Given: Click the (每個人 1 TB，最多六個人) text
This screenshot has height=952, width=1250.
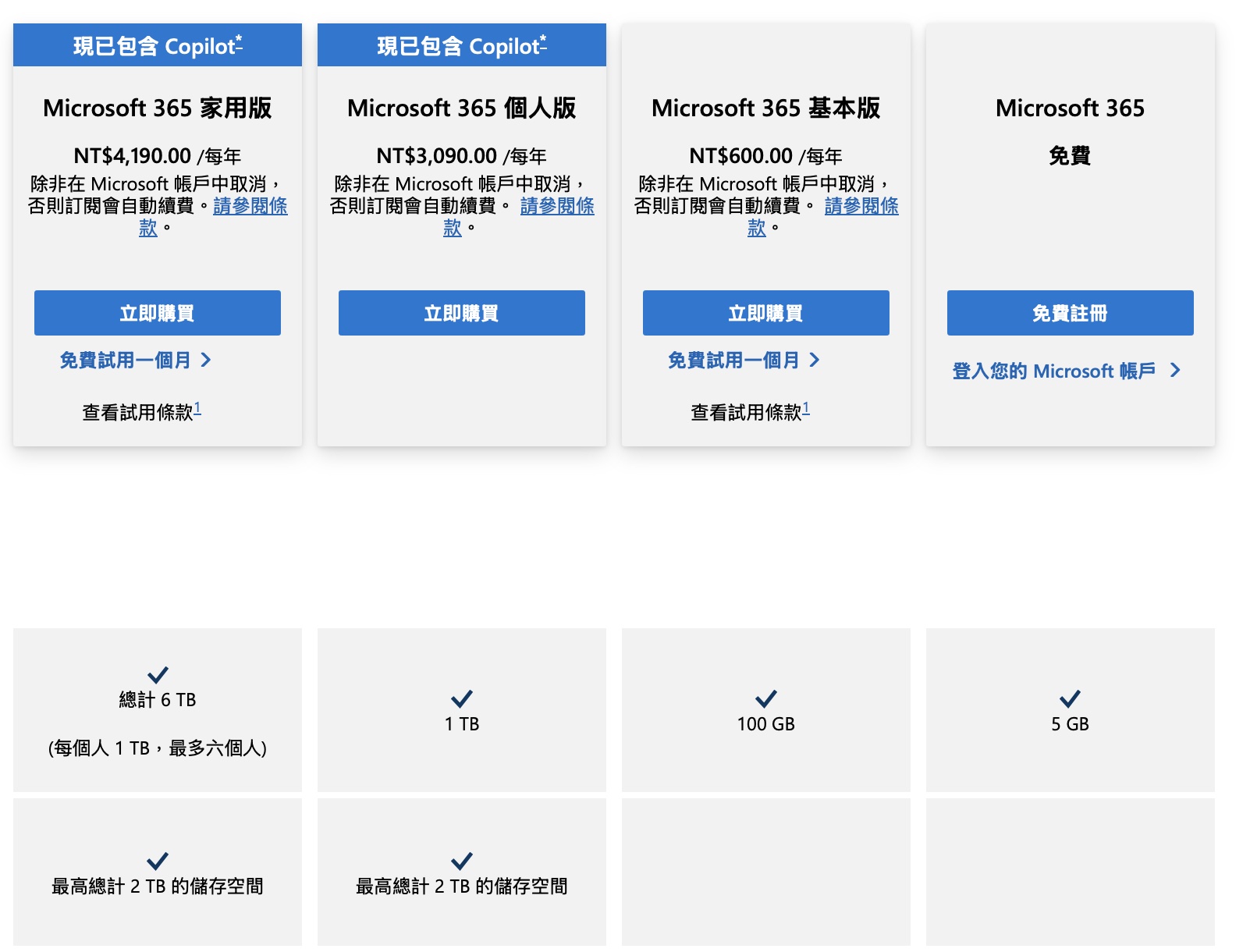Looking at the screenshot, I should pos(158,748).
